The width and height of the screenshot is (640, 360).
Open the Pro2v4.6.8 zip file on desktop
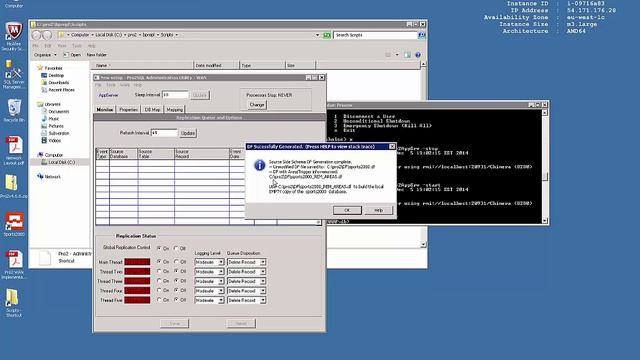[13, 187]
